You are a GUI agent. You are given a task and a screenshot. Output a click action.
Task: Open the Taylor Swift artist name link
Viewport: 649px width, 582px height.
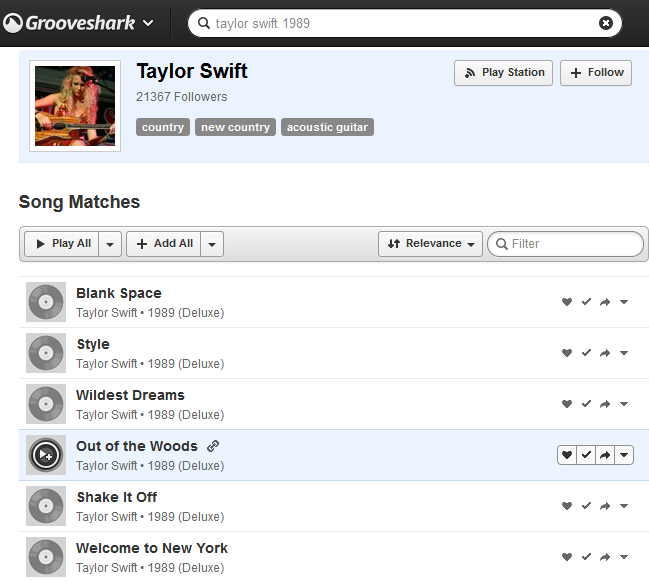192,71
